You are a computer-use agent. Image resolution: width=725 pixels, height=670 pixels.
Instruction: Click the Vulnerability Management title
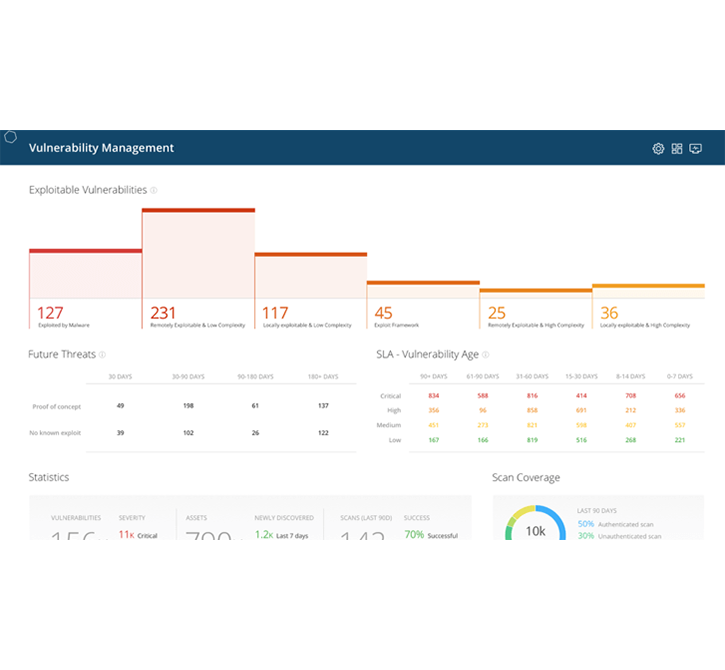point(101,148)
